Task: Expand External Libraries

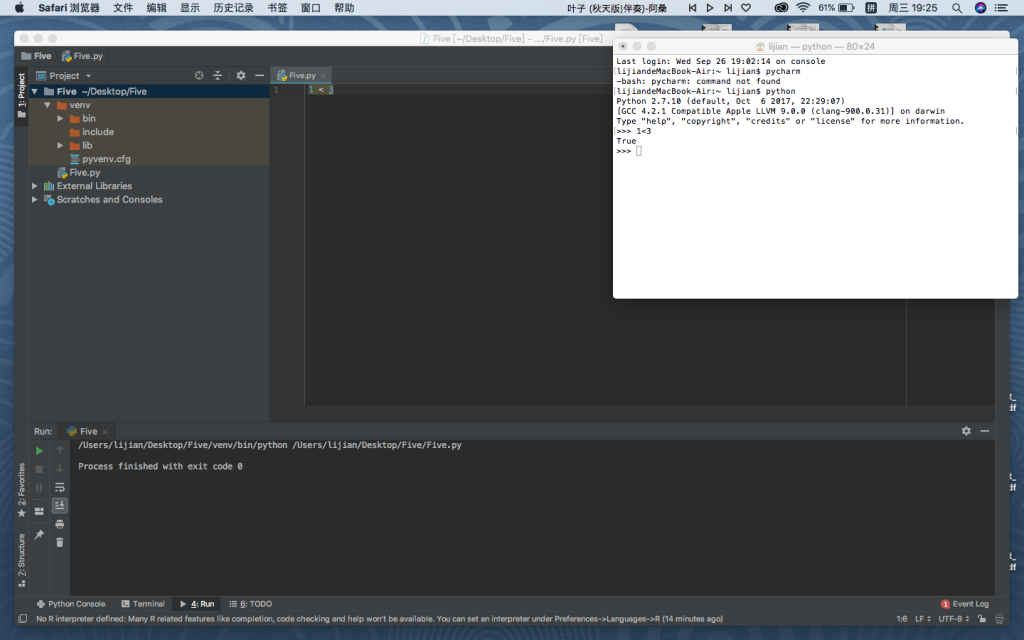Action: pyautogui.click(x=35, y=186)
